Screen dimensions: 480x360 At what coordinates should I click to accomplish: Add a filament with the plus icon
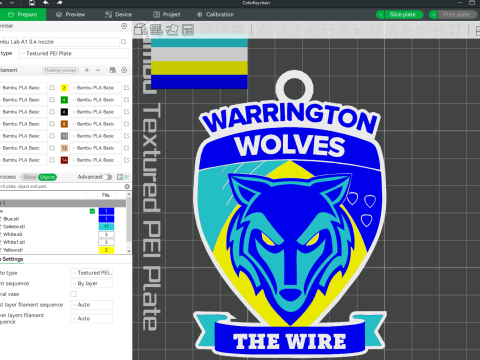tap(87, 70)
